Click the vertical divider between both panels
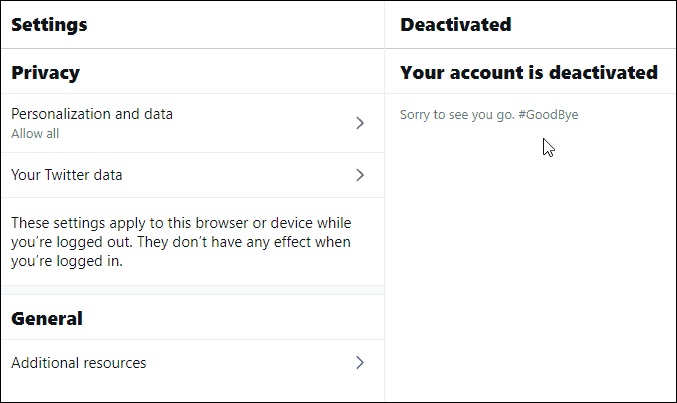Viewport: 677px width, 403px height. [385, 250]
